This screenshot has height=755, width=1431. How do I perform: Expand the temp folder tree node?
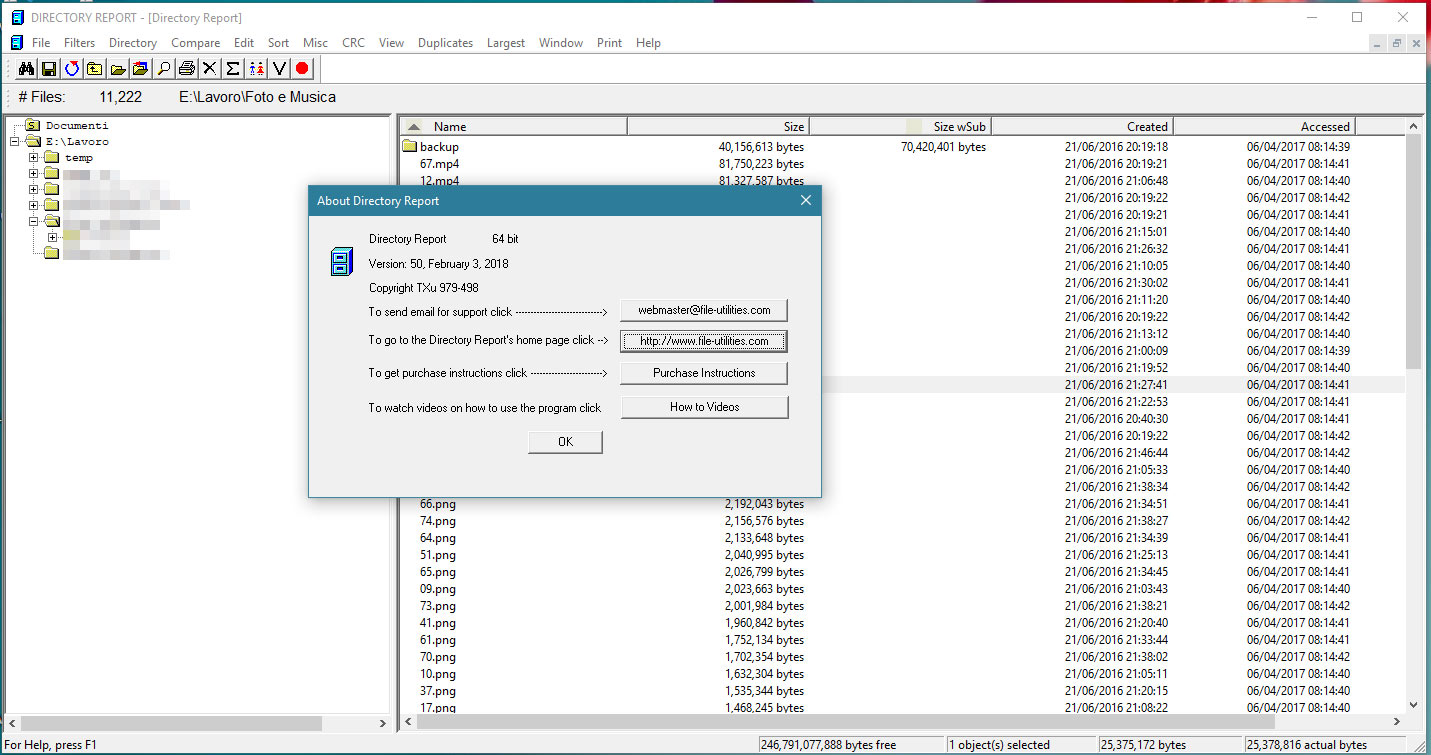[34, 158]
